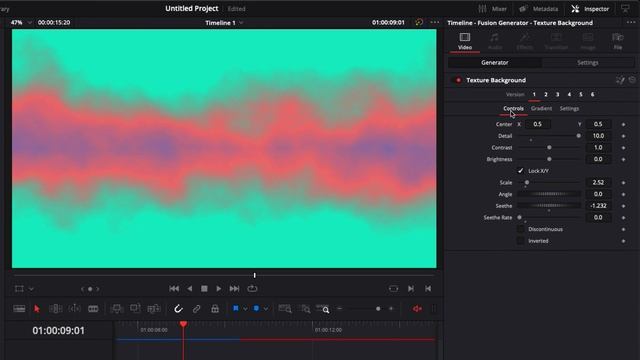640x360 pixels.
Task: Click the Detail slider
Action: [x=549, y=136]
